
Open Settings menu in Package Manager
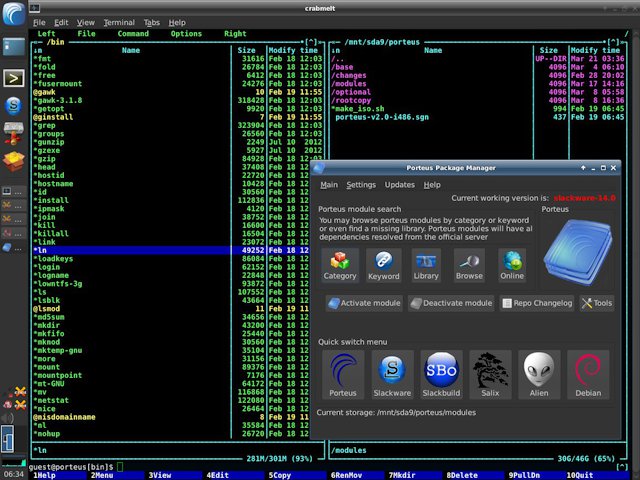(x=361, y=185)
